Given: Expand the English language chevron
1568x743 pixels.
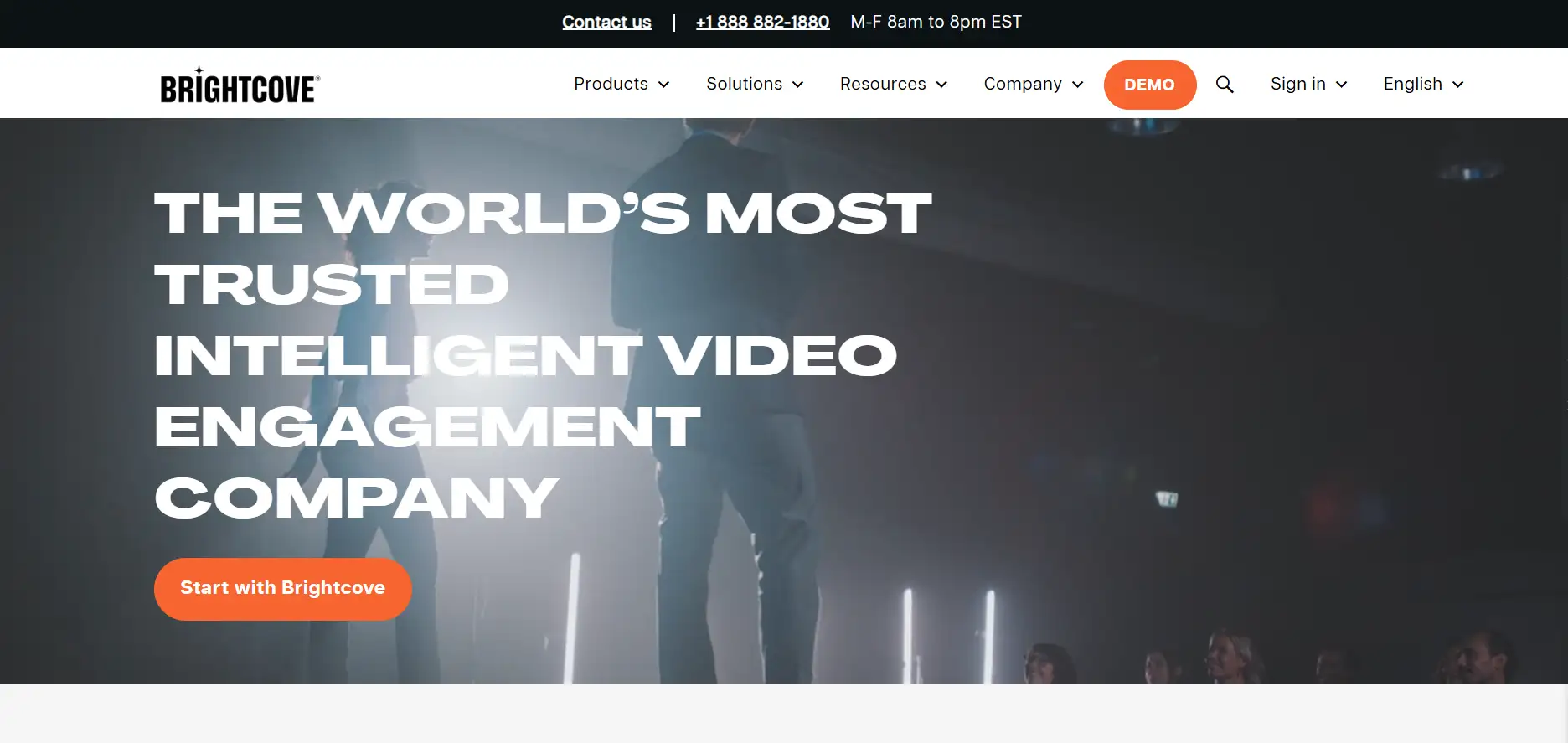Looking at the screenshot, I should pyautogui.click(x=1457, y=85).
